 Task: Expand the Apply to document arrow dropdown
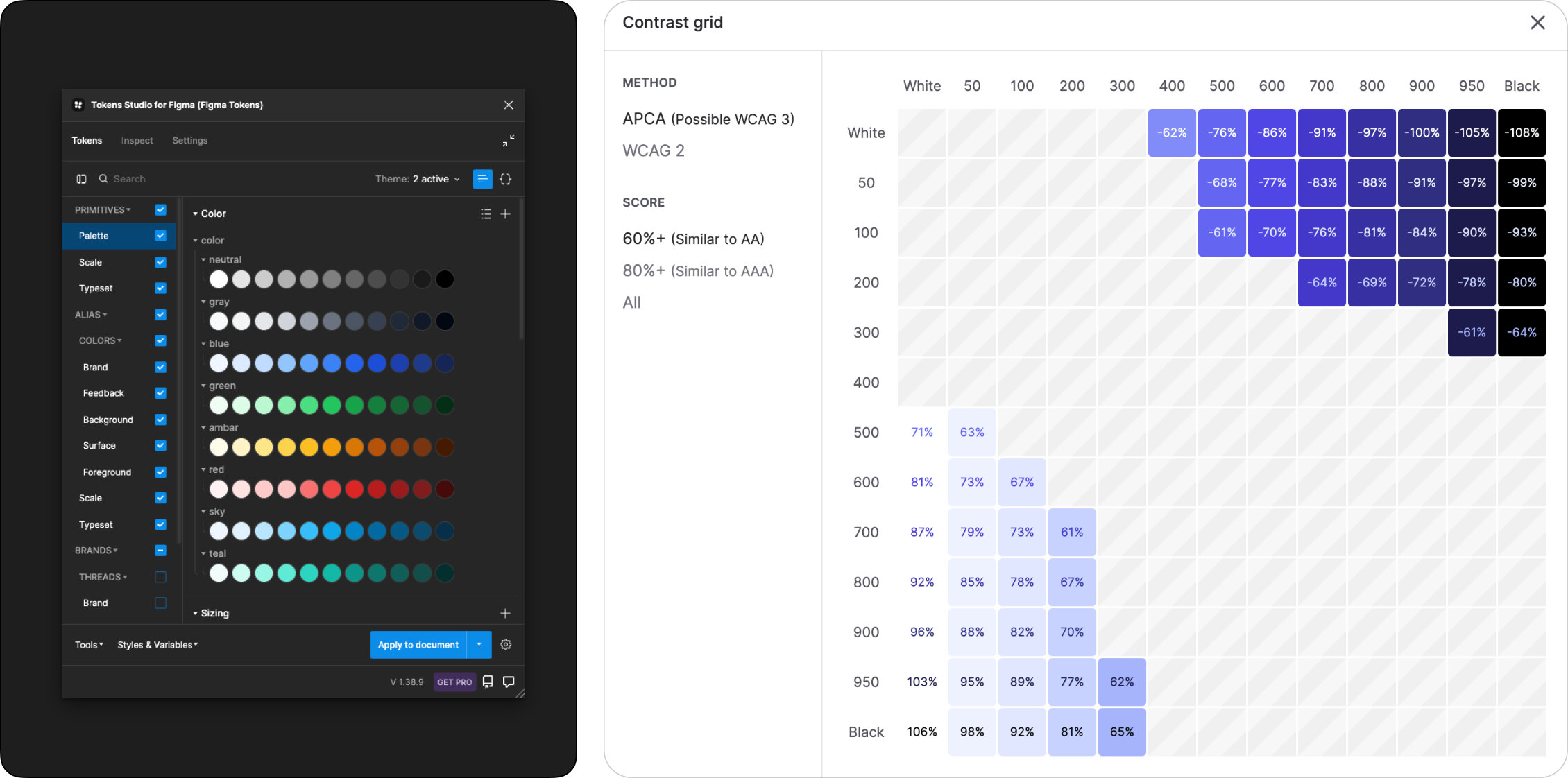point(479,644)
